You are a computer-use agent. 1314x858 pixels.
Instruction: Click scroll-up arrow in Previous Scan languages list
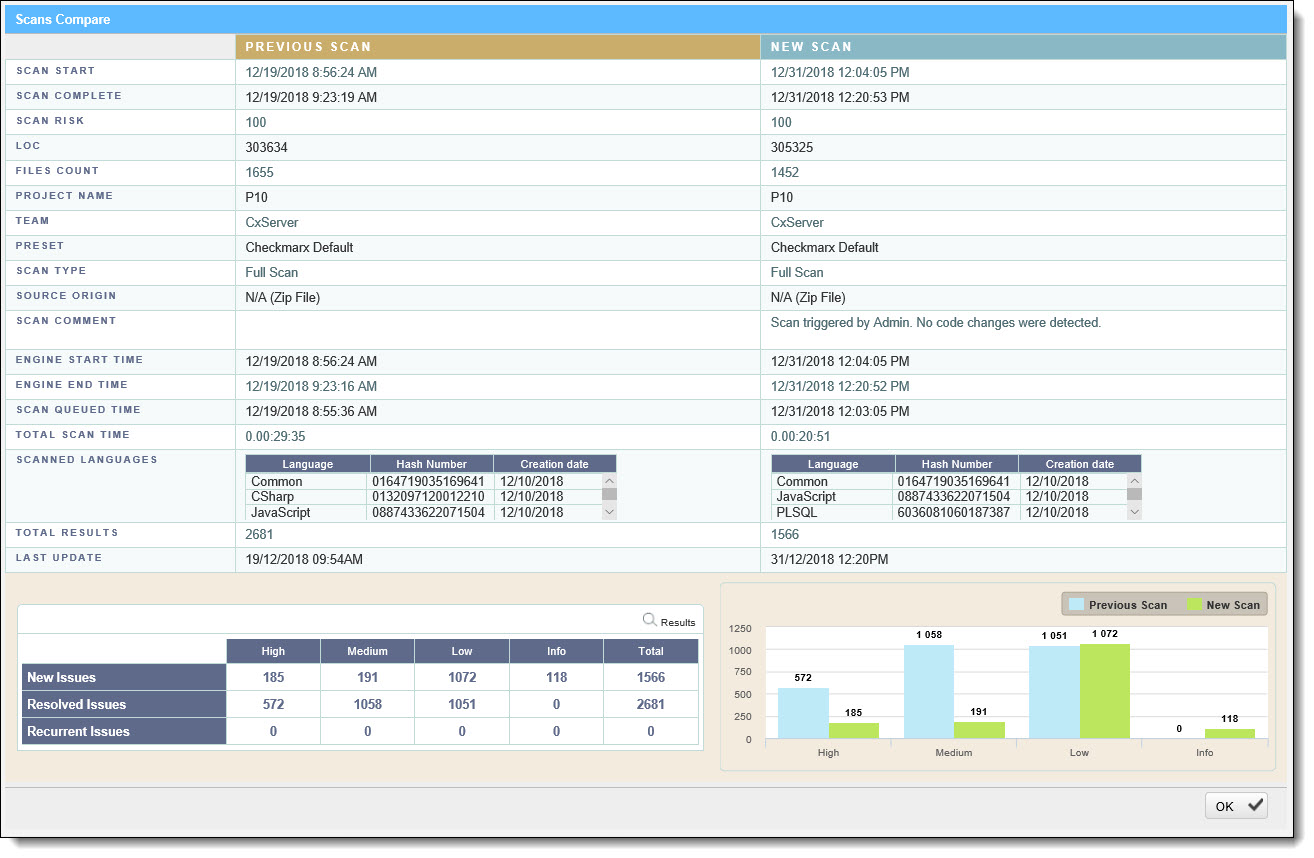[x=609, y=480]
